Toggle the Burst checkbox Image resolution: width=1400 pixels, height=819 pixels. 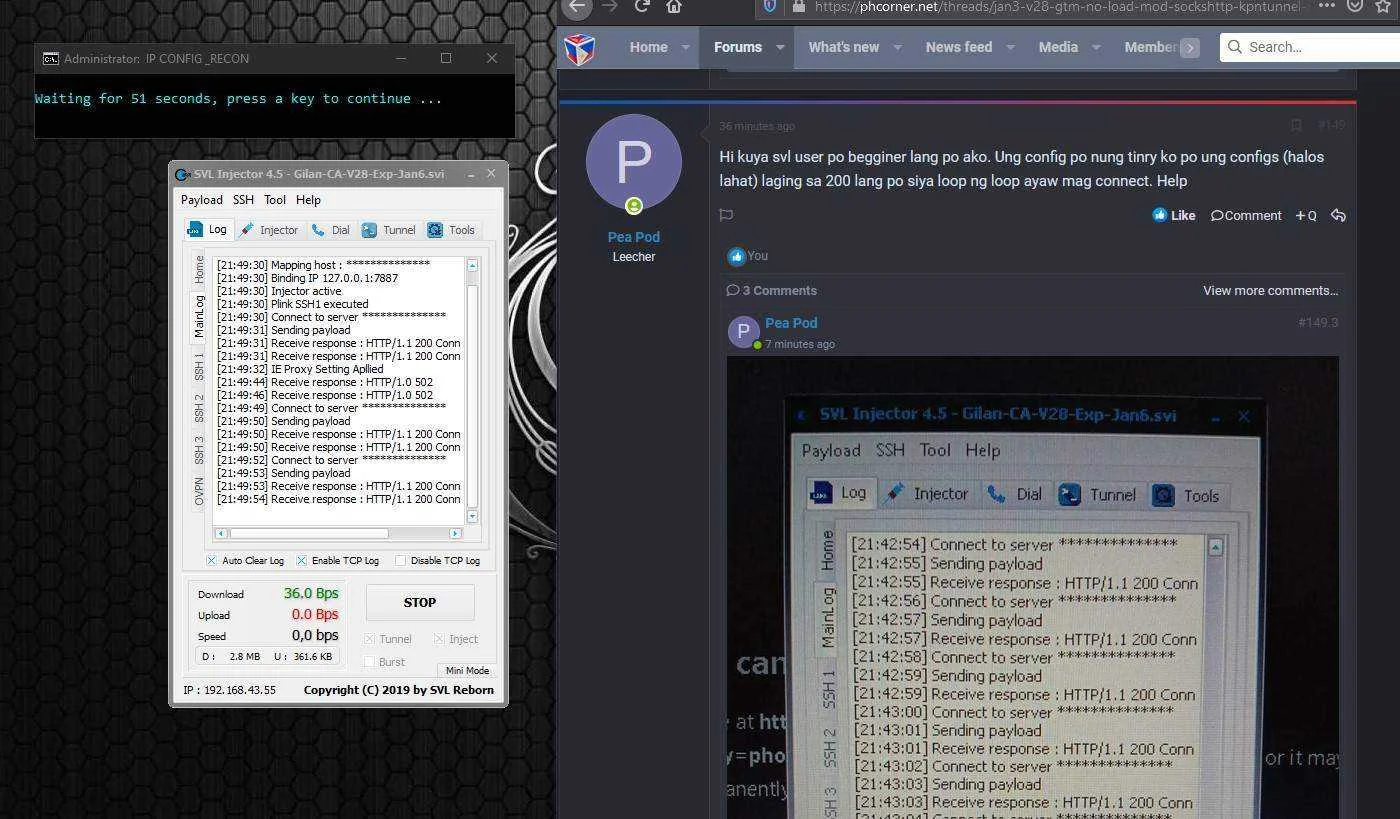(x=369, y=662)
